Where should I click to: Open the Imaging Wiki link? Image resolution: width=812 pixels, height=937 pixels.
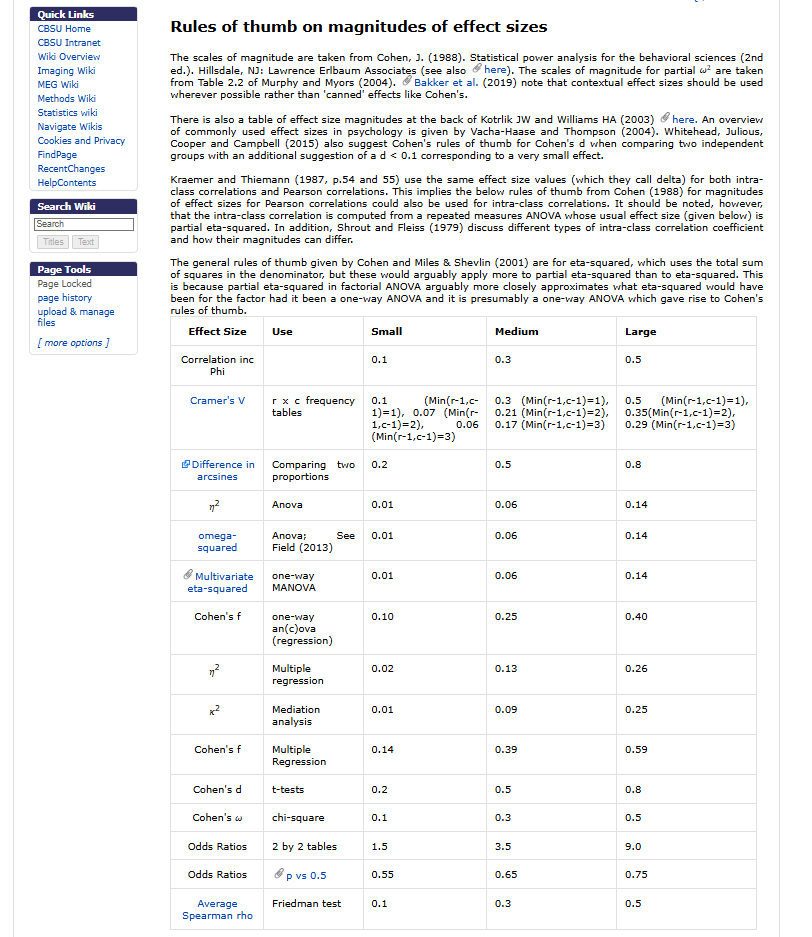tap(66, 71)
